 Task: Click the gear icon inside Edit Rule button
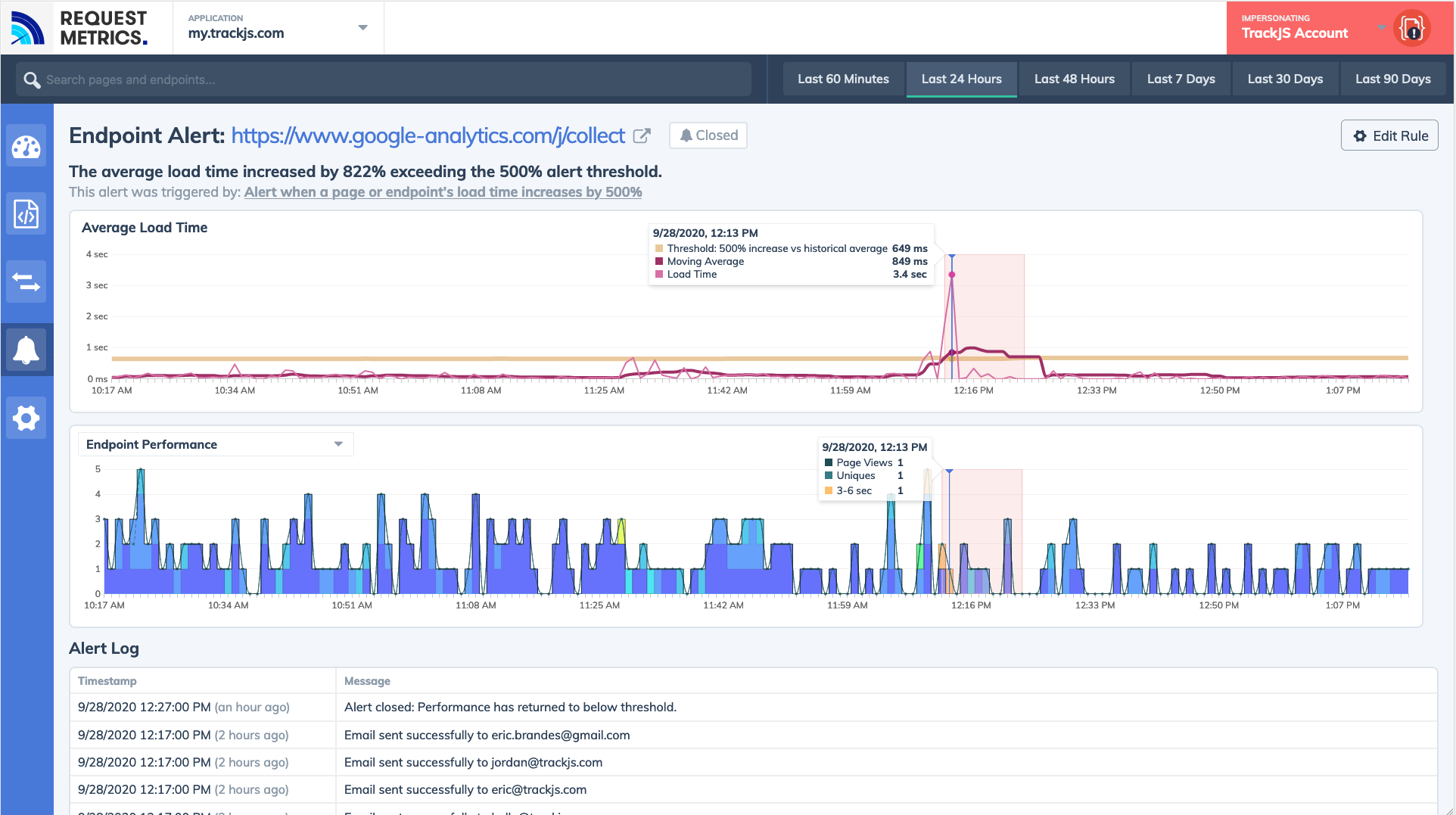click(x=1360, y=135)
